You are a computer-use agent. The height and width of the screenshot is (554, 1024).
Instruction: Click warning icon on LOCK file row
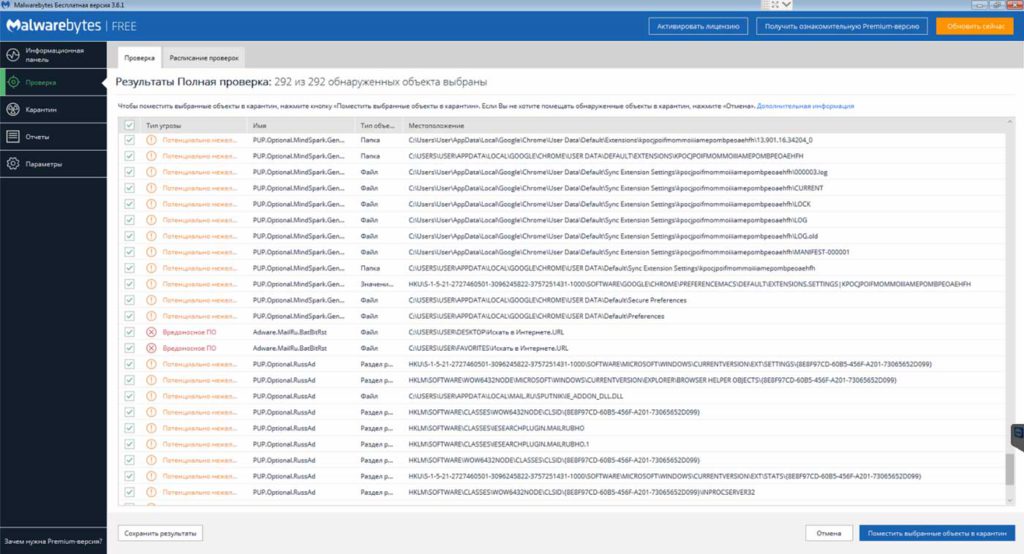[x=151, y=204]
